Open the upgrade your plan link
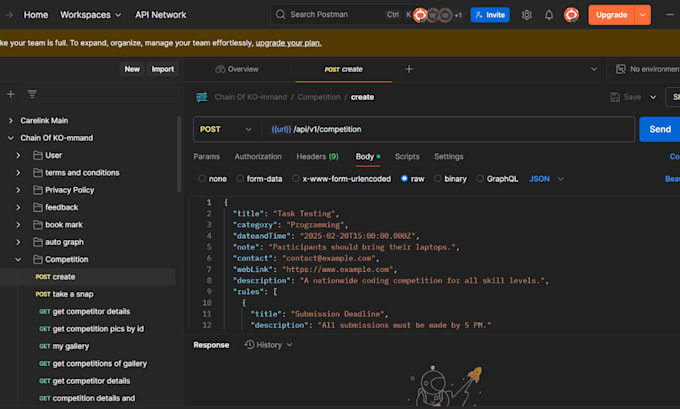 coord(288,43)
